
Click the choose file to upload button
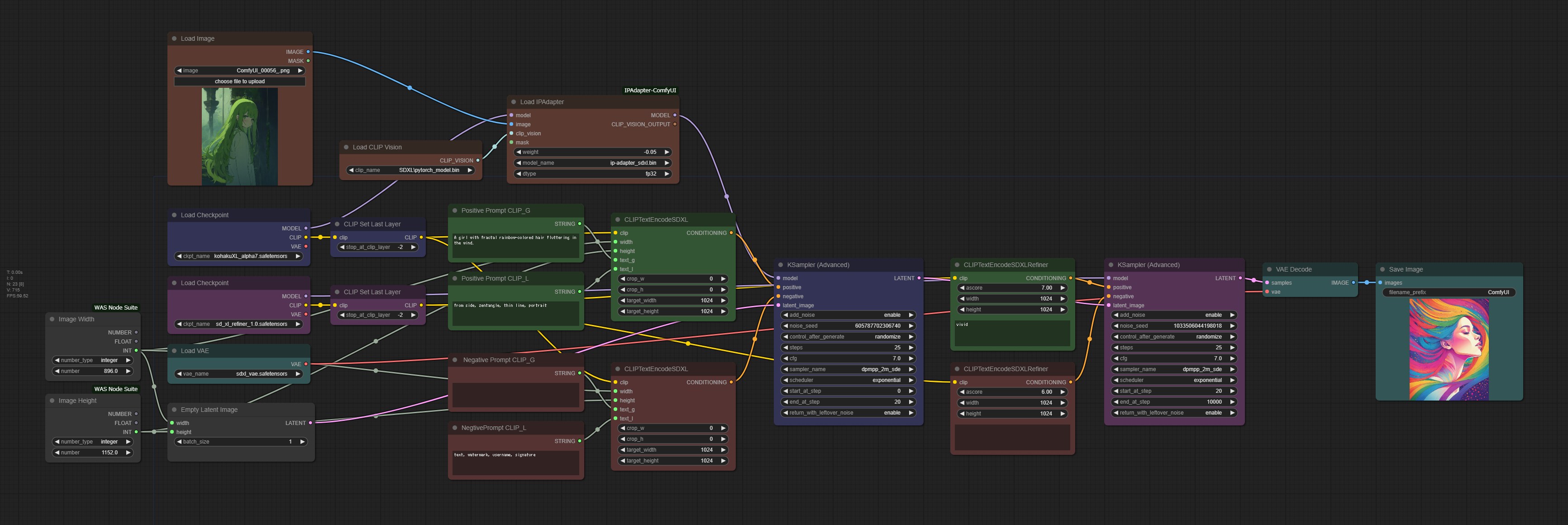coord(239,81)
